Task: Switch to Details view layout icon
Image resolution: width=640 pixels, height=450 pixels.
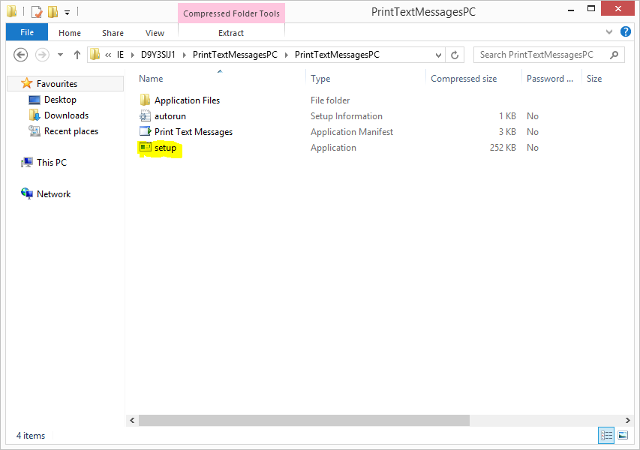Action: coord(607,435)
